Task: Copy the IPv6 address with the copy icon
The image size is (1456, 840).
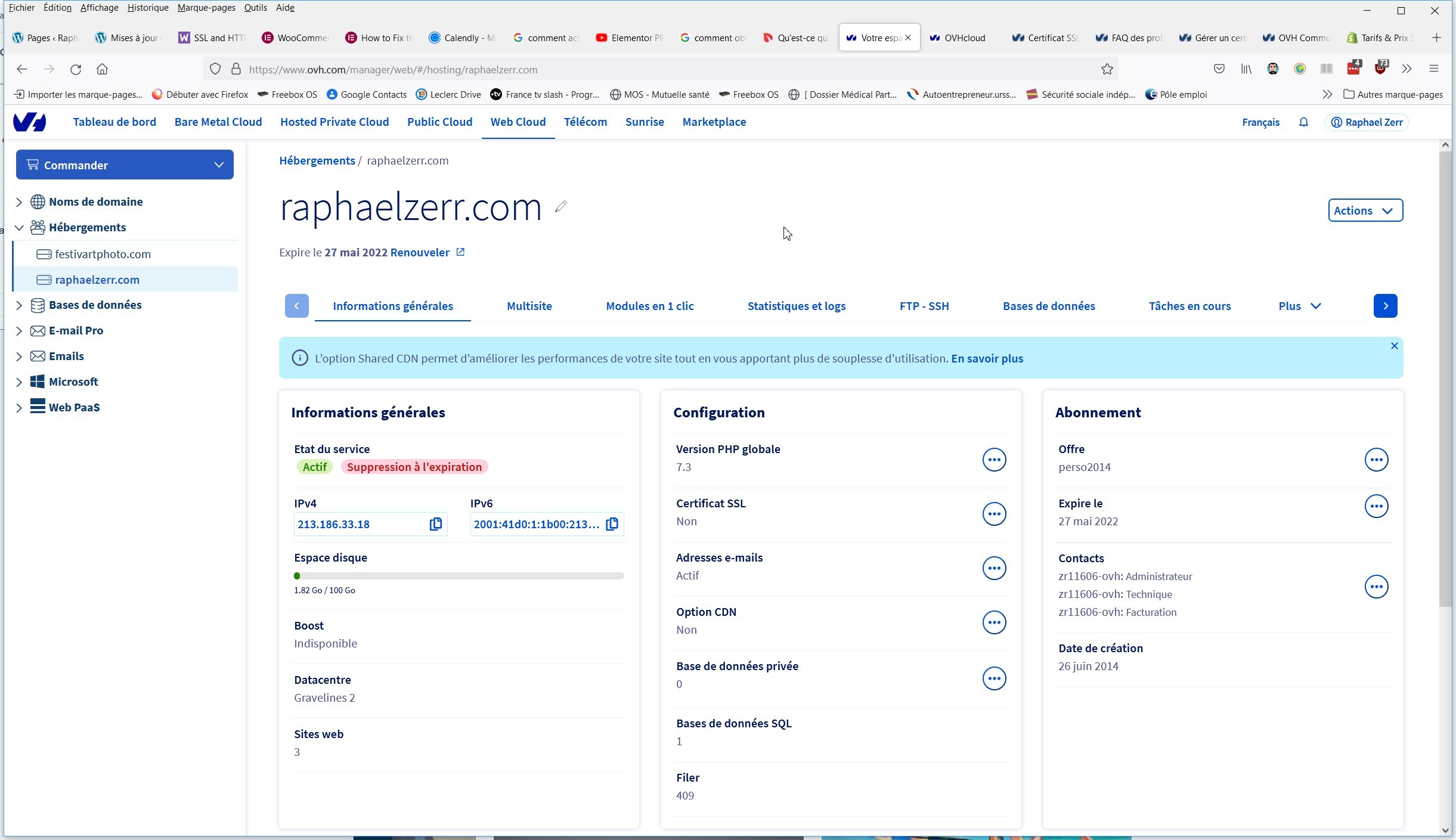Action: (x=612, y=524)
